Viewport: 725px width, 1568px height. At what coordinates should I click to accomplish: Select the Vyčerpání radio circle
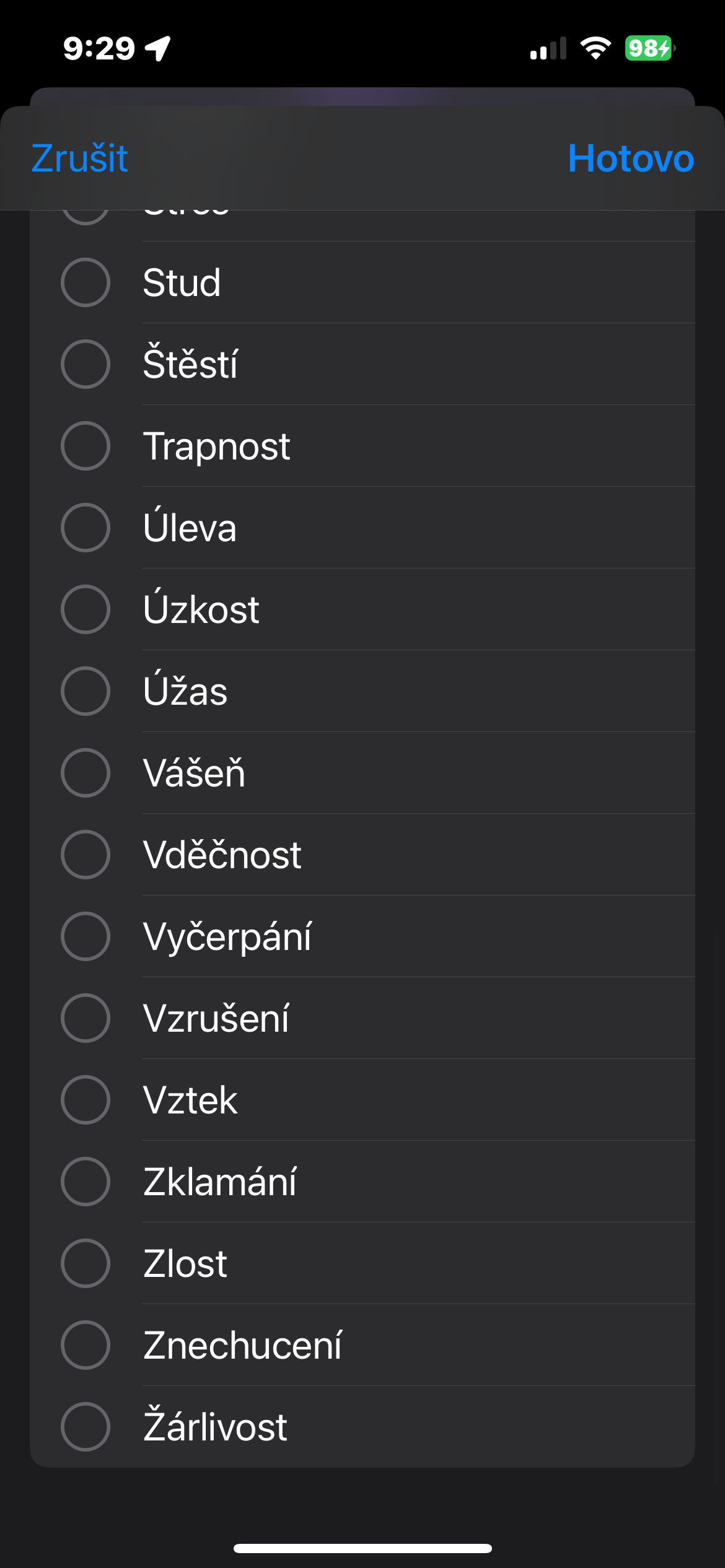click(86, 936)
